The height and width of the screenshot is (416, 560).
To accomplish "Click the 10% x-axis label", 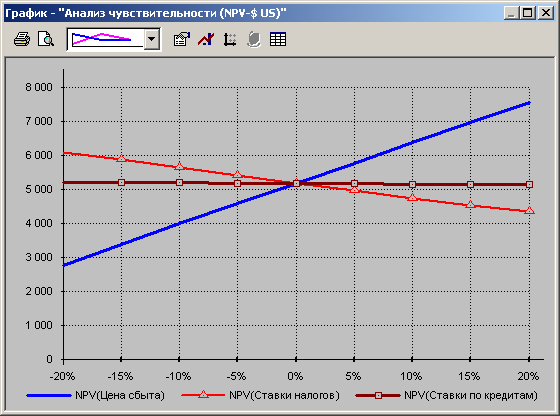I will tap(411, 376).
